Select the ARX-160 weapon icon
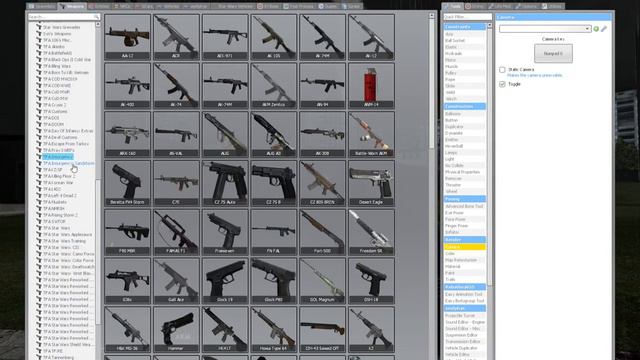This screenshot has width=640, height=360. click(x=127, y=135)
